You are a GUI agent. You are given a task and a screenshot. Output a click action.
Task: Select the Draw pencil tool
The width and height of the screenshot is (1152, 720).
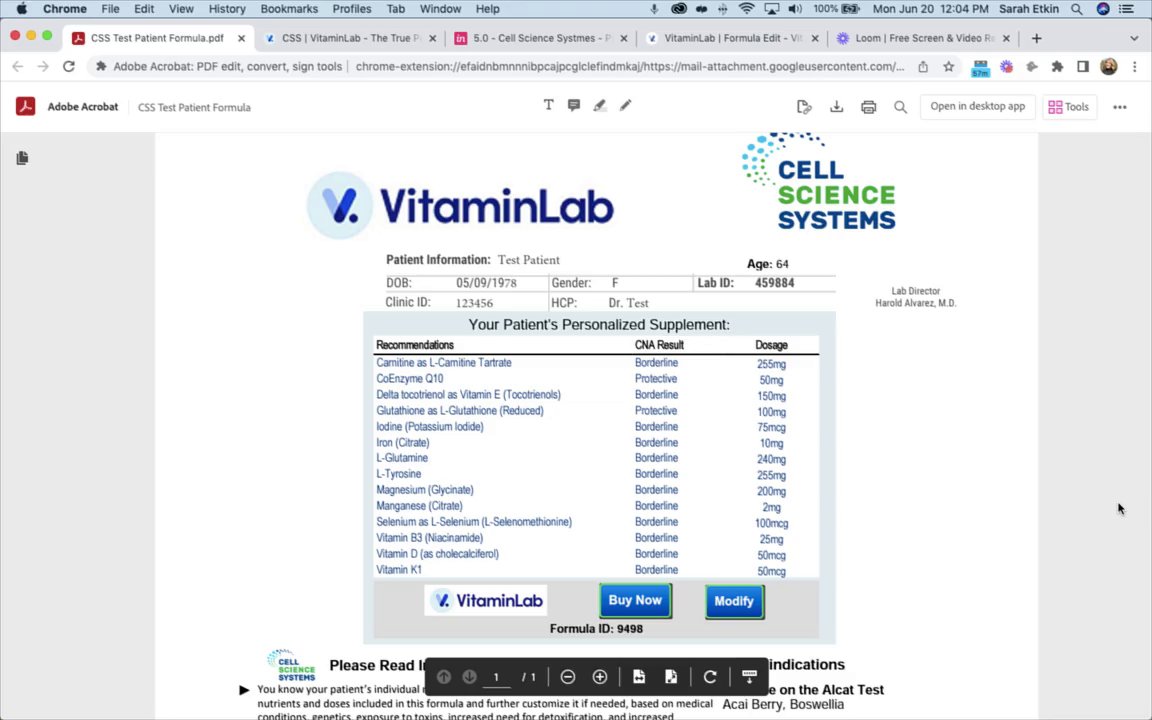(625, 105)
